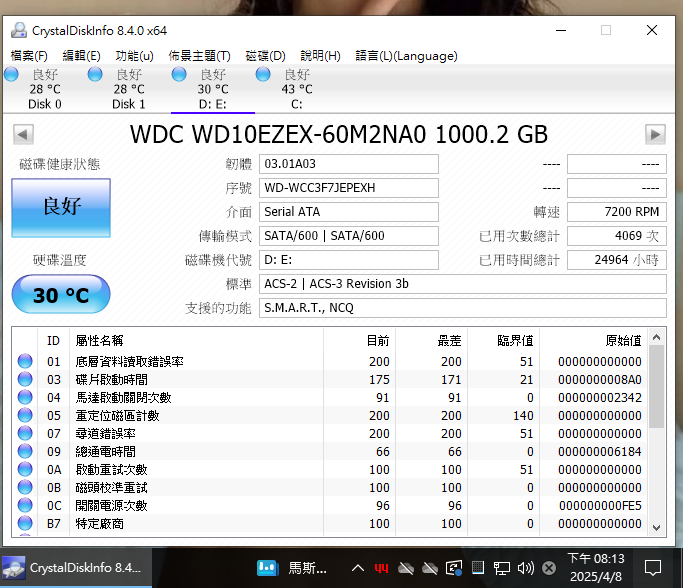Click status orb for attribute 0A
Viewport: 683px width, 588px height.
click(25, 470)
